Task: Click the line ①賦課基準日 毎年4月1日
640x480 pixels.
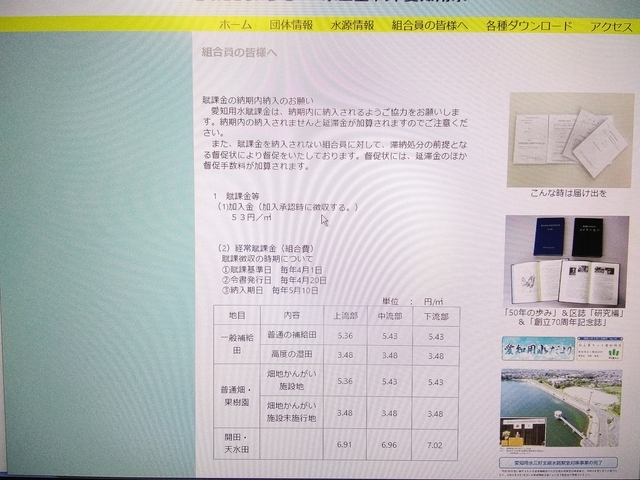Action: [x=272, y=270]
